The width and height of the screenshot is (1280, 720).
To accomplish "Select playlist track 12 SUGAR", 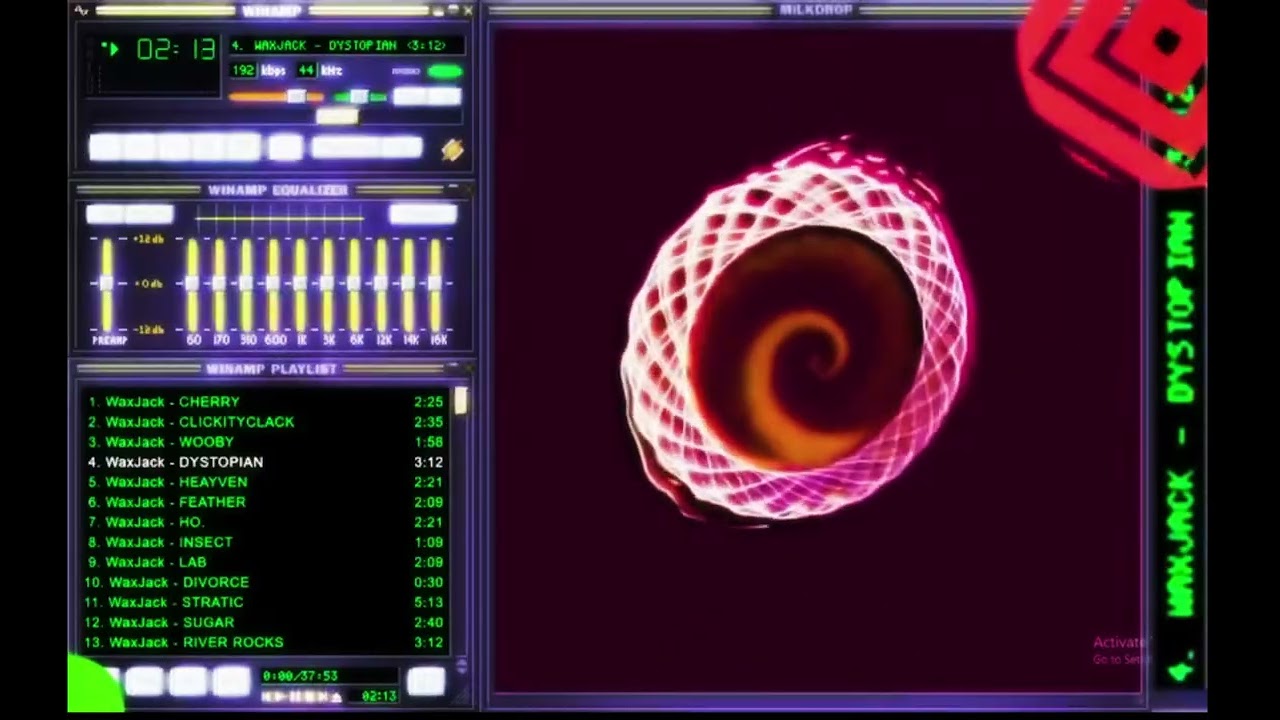I will [x=265, y=622].
